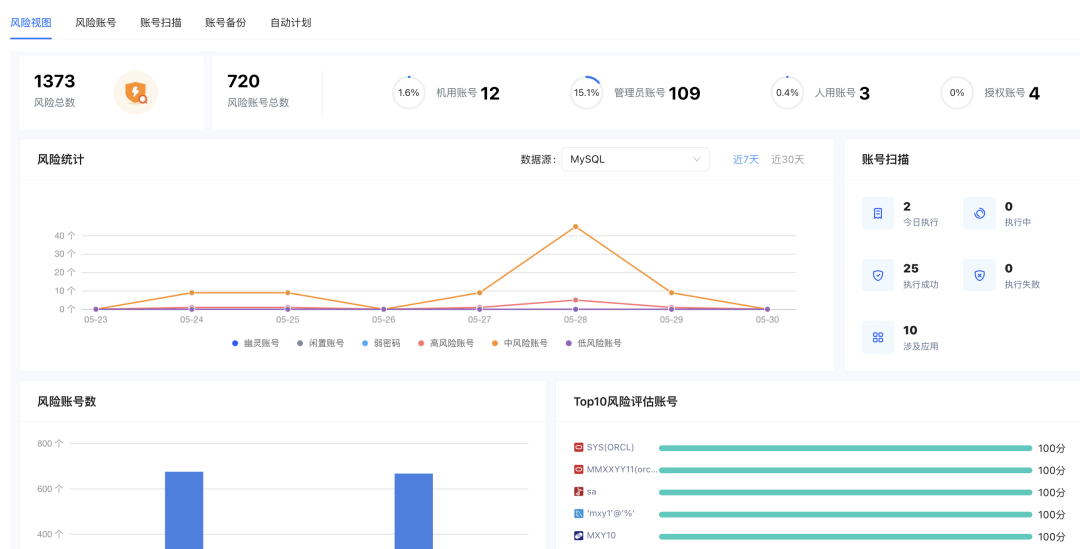Open the 风险视图 tab
Screen dimensions: 1080x549
31,23
